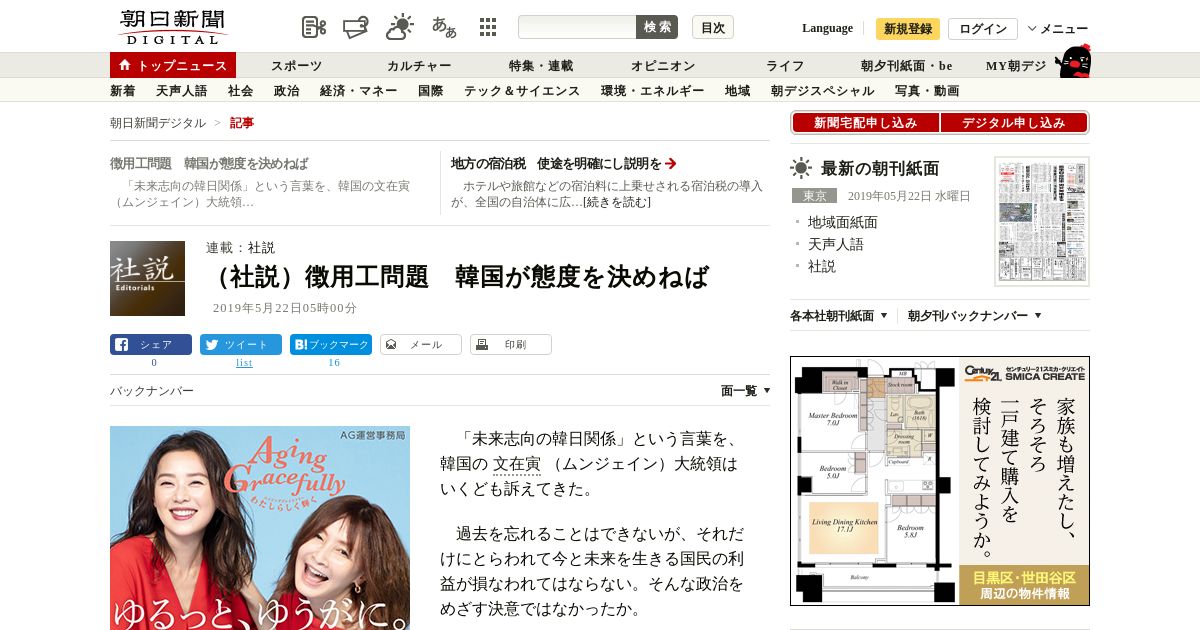Open the オピニオン tab
The width and height of the screenshot is (1200, 630).
pyautogui.click(x=663, y=65)
